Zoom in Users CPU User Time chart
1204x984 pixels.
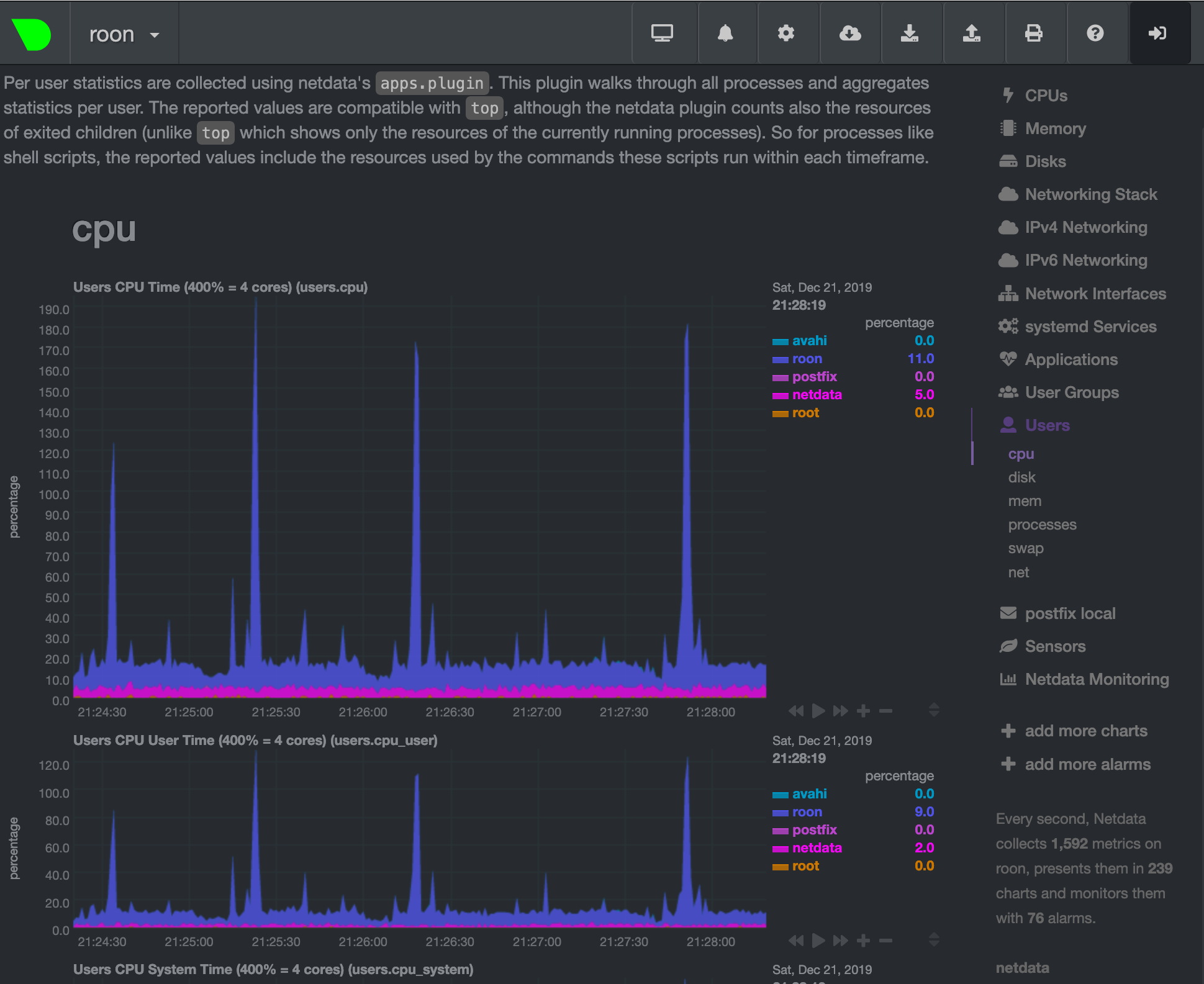point(863,941)
